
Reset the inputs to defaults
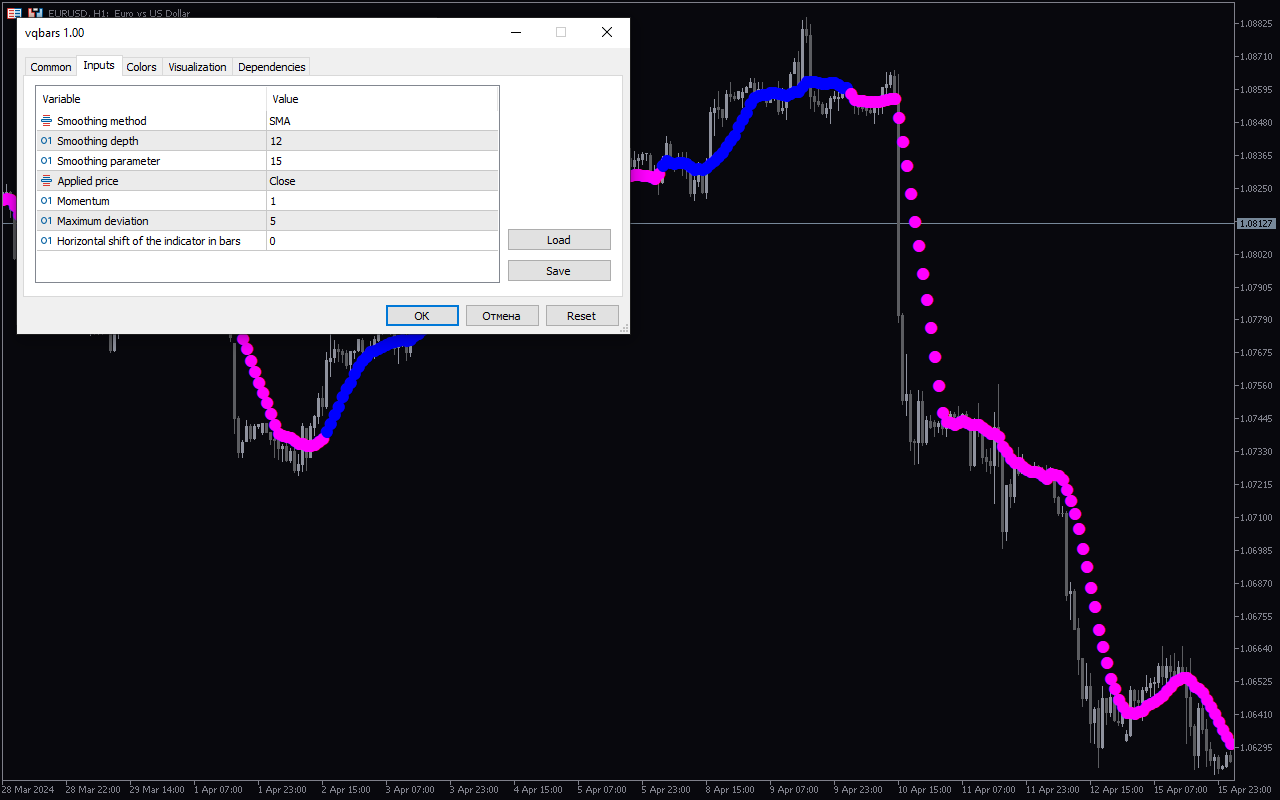582,316
